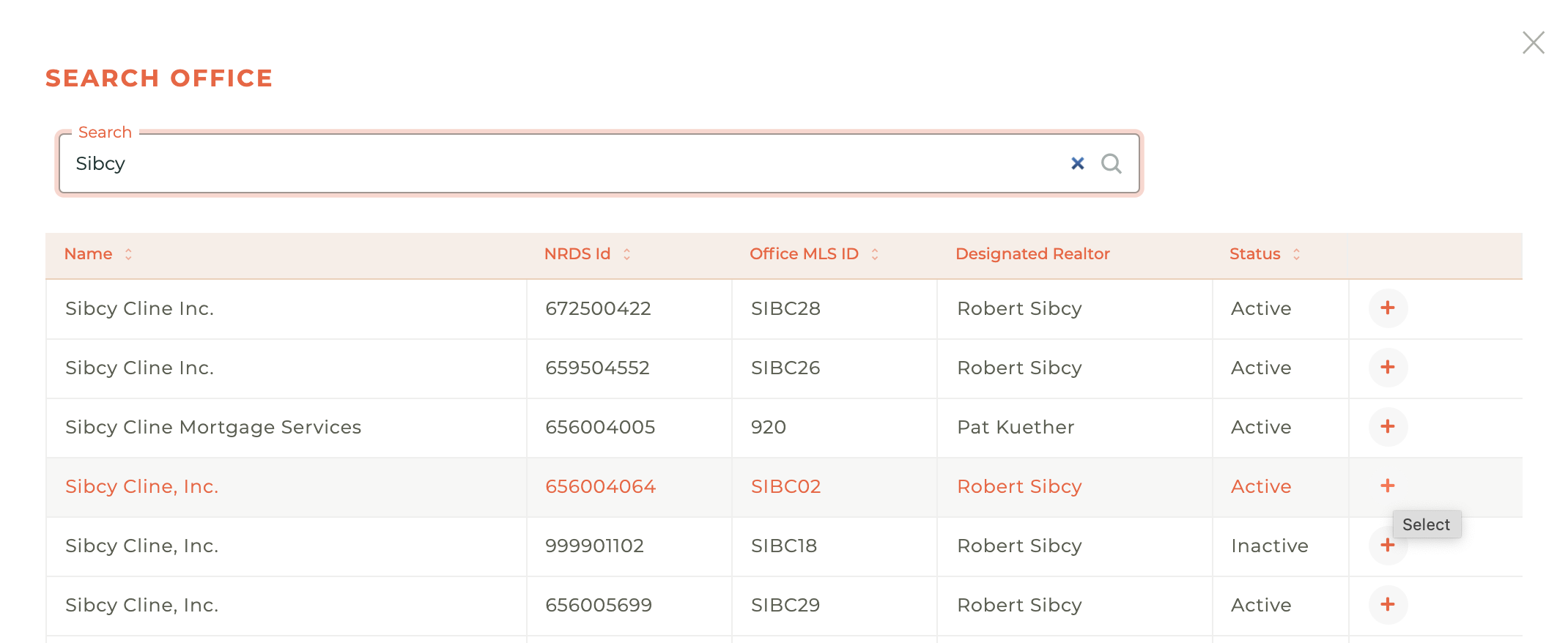Click the magnifier search icon
Viewport: 1568px width, 643px height.
click(1111, 163)
